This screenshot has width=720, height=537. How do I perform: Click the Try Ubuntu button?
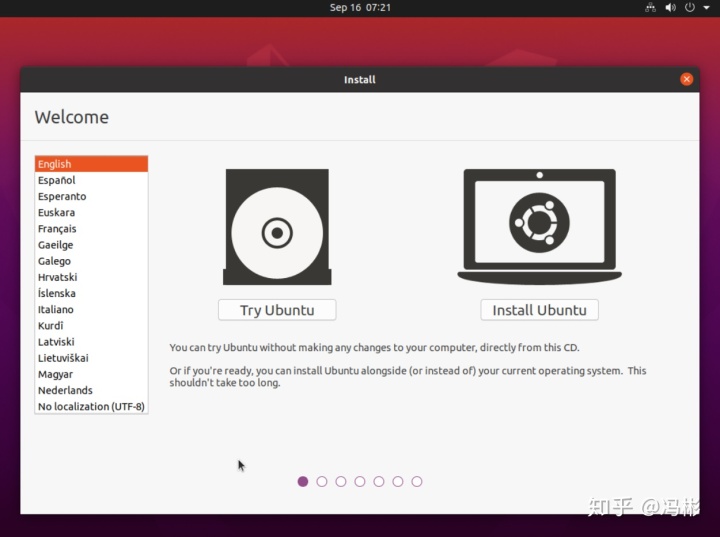click(x=277, y=310)
